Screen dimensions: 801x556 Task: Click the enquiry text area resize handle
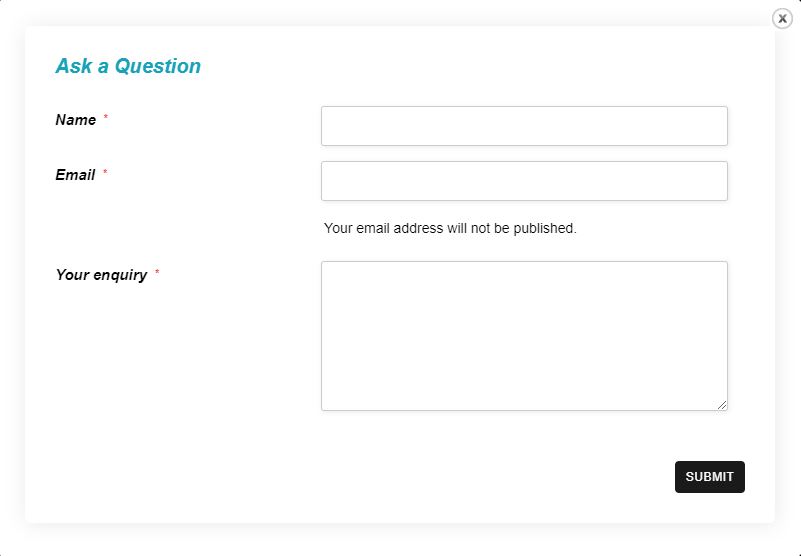point(722,405)
